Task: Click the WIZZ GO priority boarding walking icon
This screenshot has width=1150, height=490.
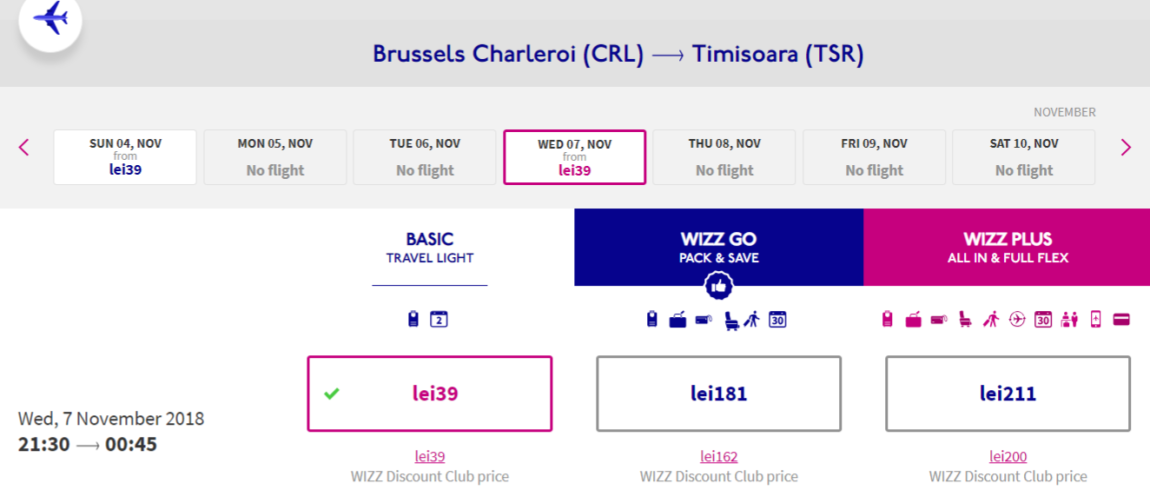Action: tap(752, 320)
